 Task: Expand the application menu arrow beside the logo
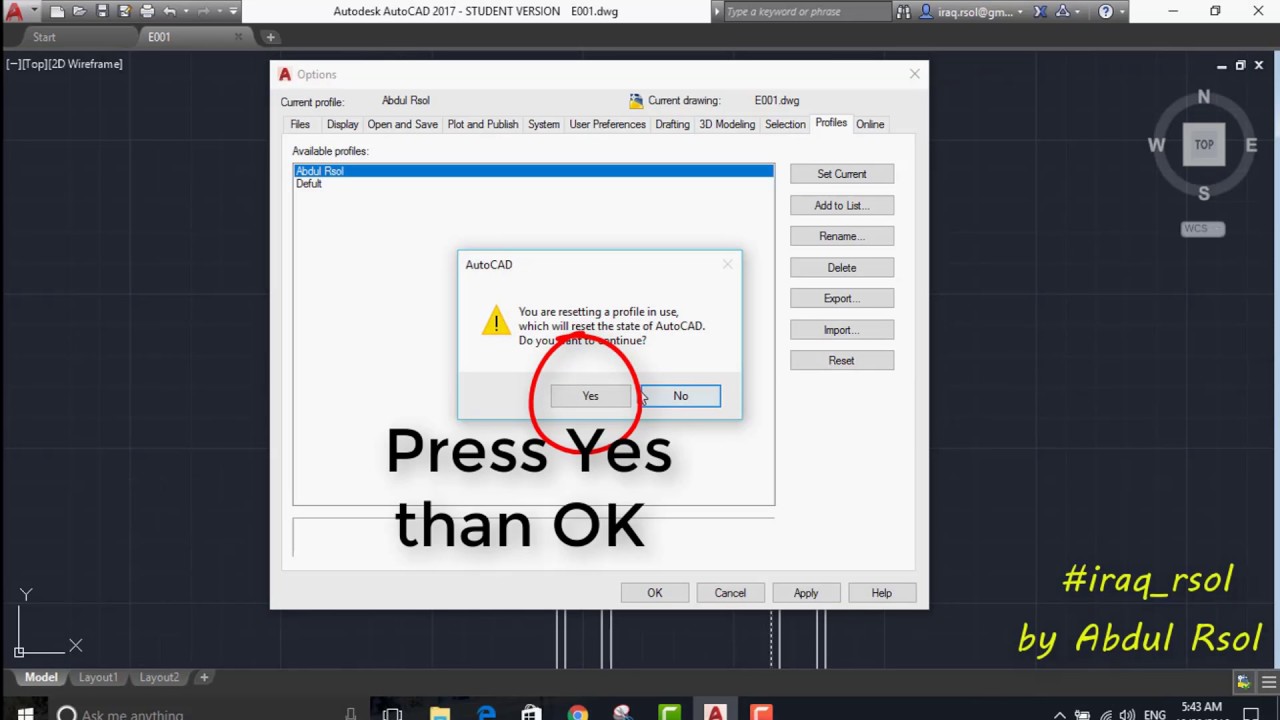pos(33,12)
